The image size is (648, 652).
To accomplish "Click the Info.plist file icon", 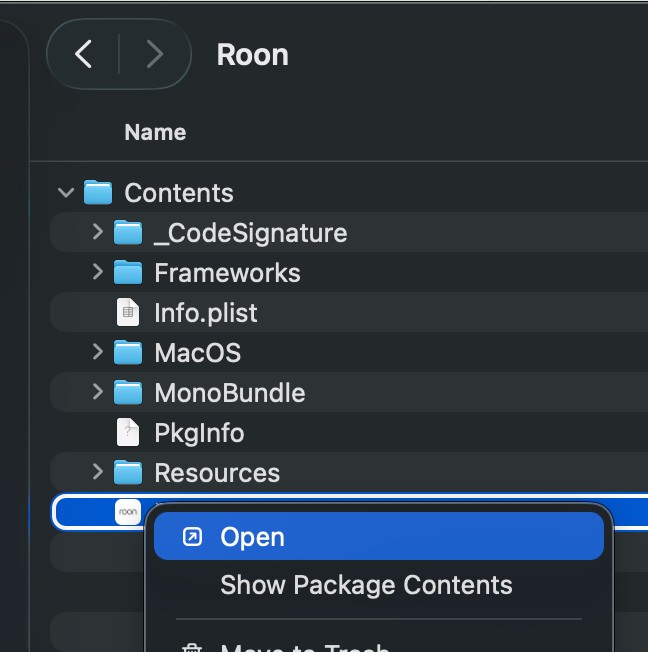I will tap(127, 313).
